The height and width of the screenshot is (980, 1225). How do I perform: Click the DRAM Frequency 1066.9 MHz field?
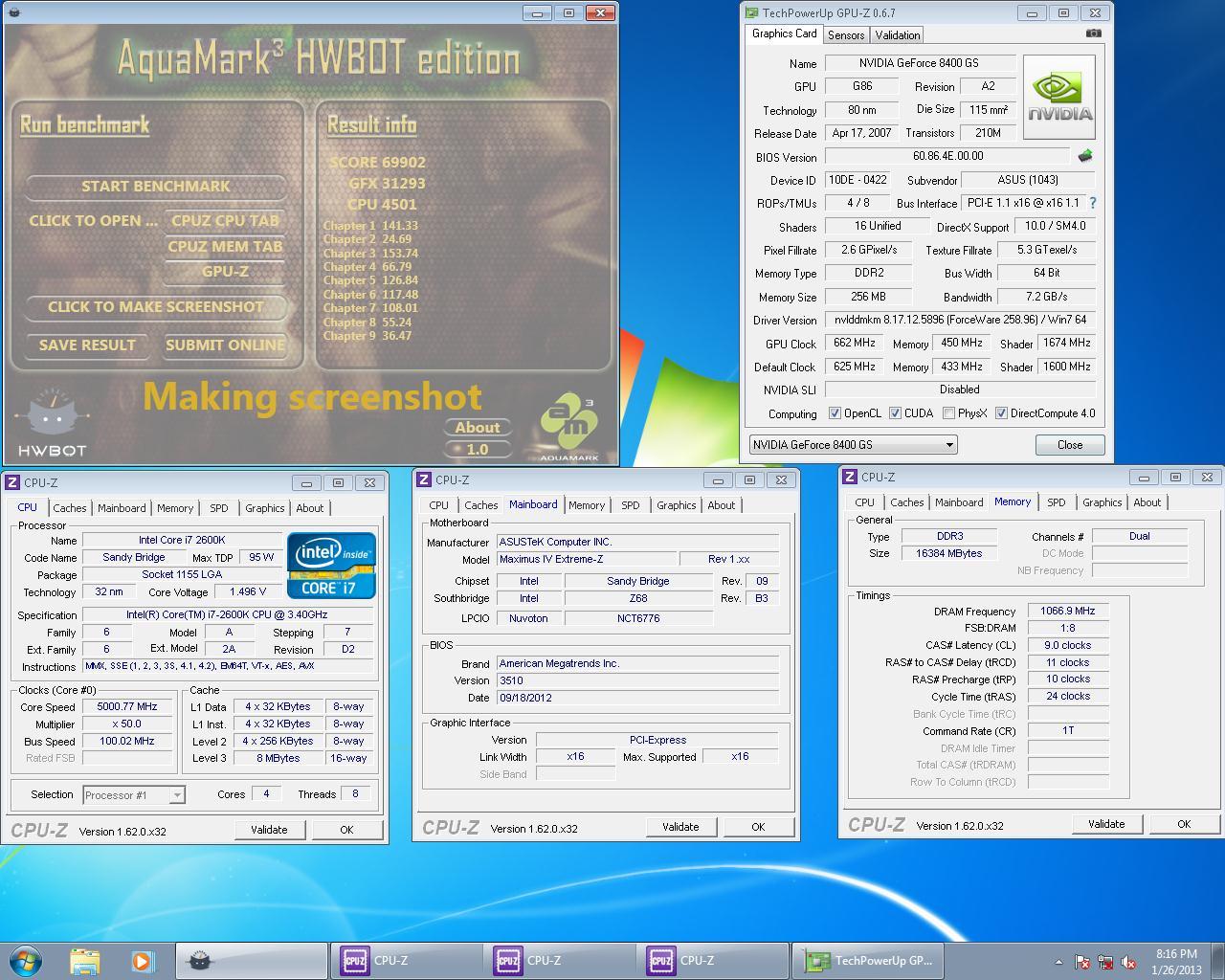1068,611
